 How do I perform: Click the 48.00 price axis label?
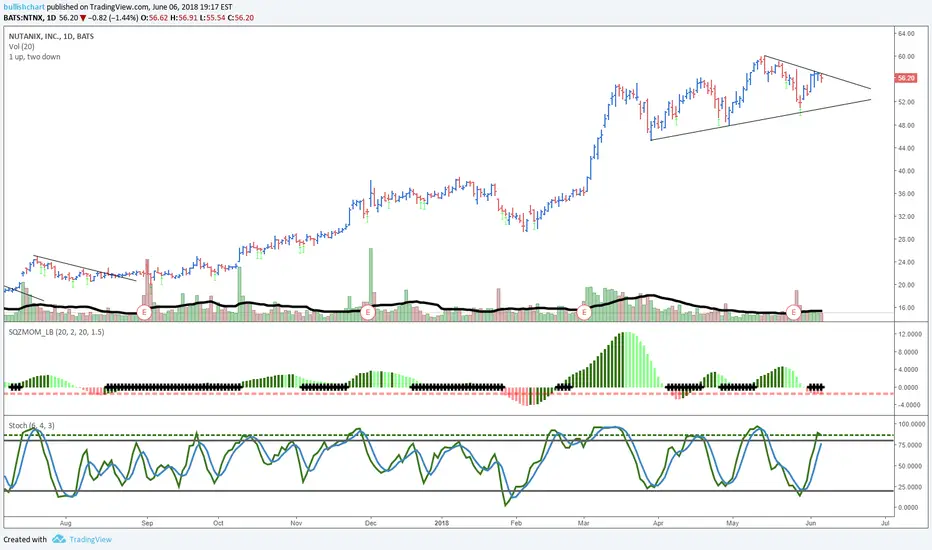906,125
